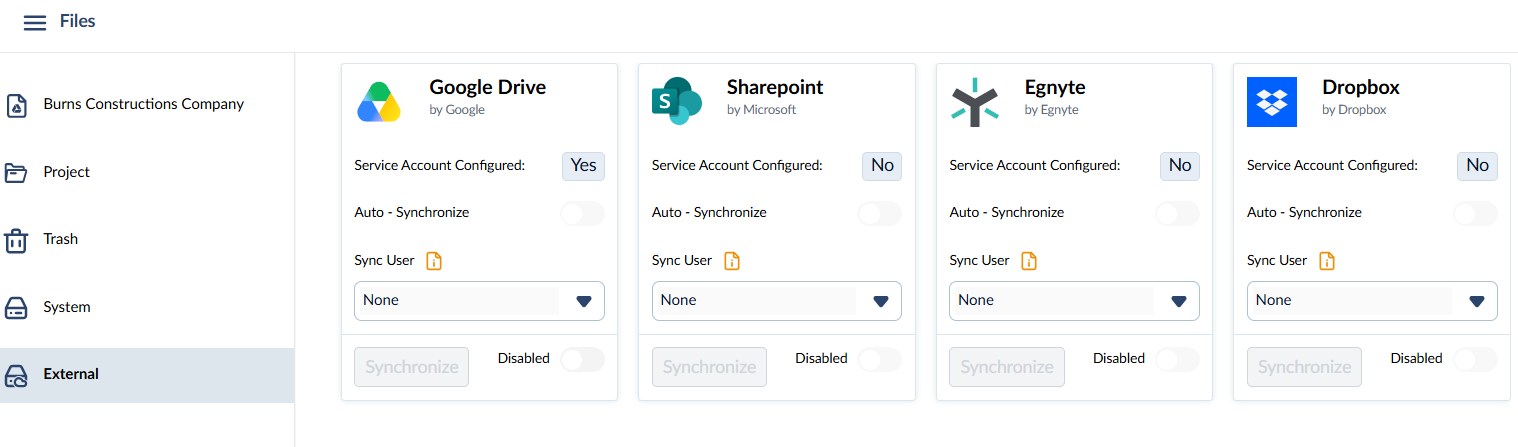Image resolution: width=1518 pixels, height=447 pixels.
Task: Click the Files page title
Action: click(78, 21)
